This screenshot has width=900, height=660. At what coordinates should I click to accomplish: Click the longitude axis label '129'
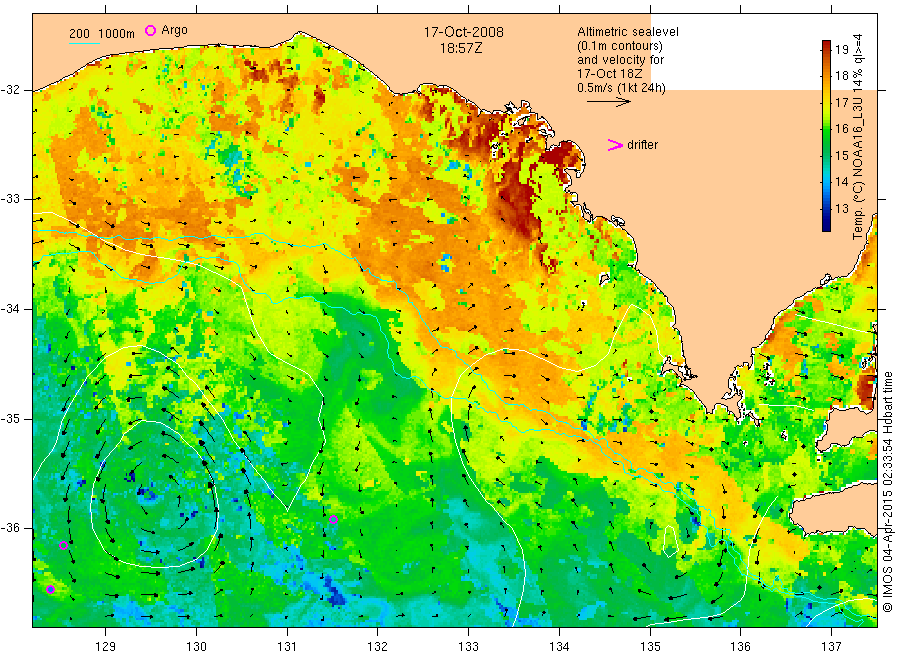106,647
